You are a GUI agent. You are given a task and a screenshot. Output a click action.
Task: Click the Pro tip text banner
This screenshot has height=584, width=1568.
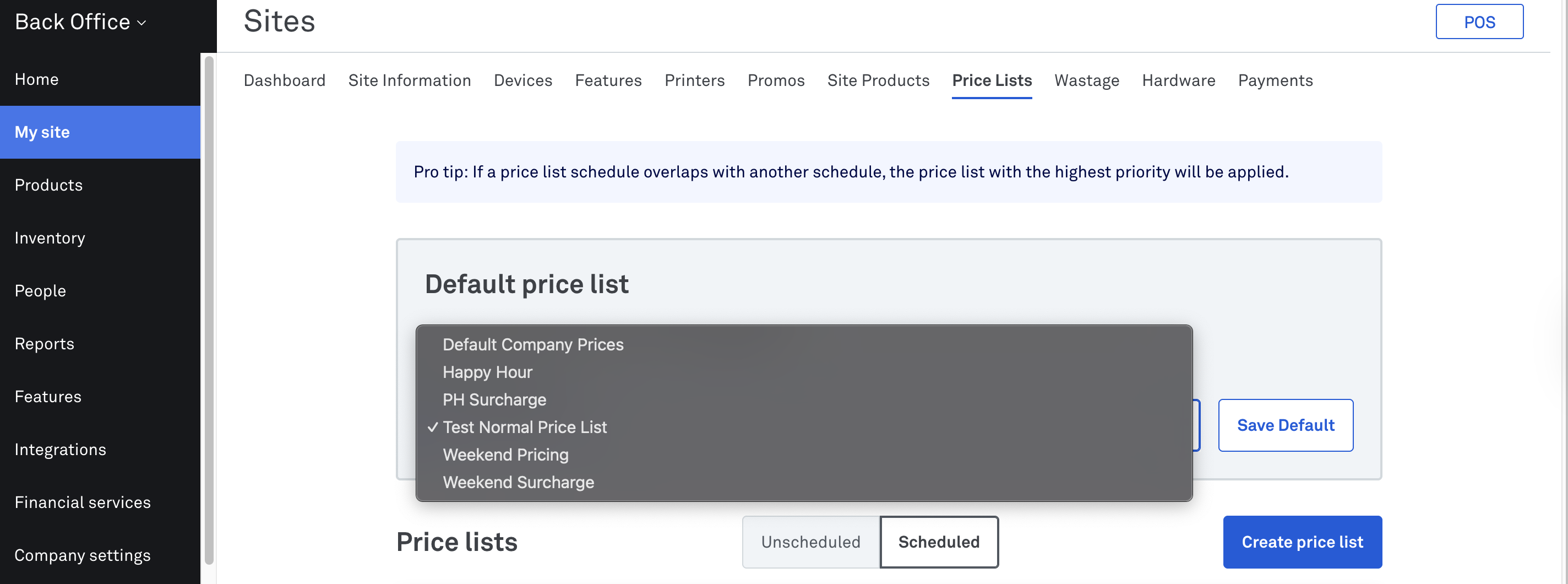(889, 172)
